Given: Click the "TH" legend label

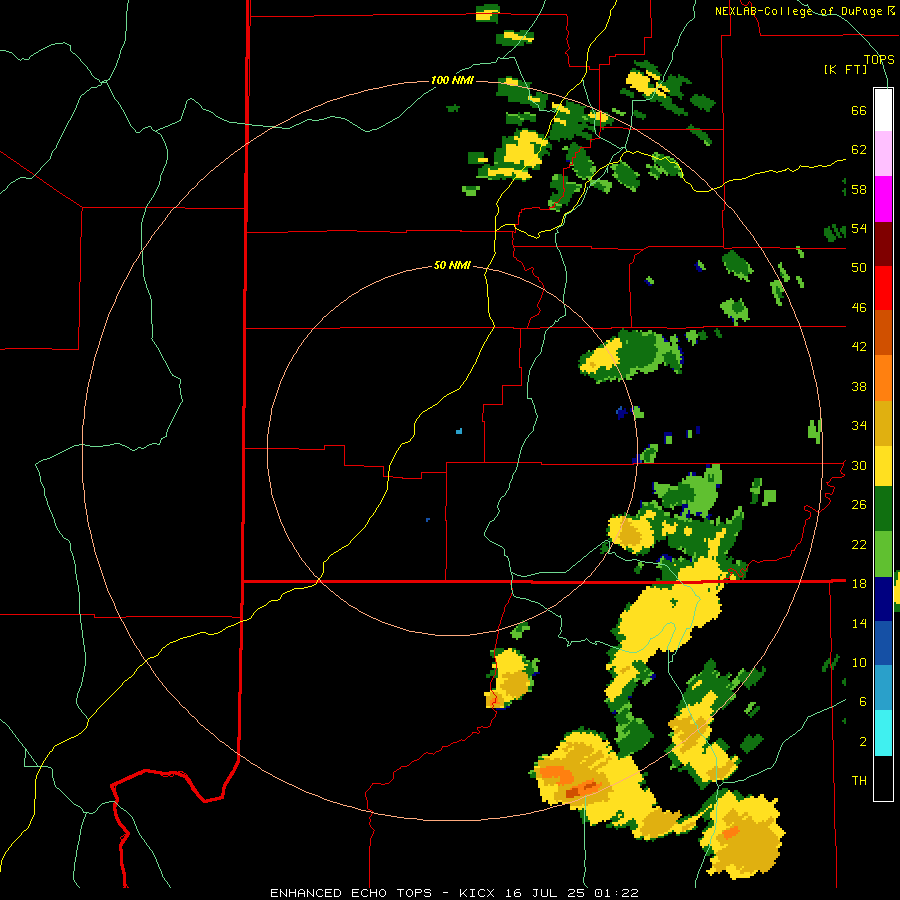Looking at the screenshot, I should pos(859,781).
